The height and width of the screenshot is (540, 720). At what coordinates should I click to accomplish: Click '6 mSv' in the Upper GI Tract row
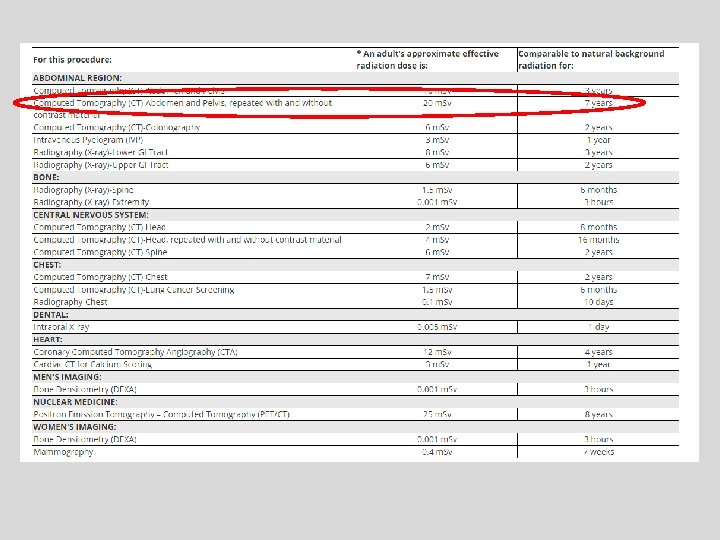(x=437, y=165)
